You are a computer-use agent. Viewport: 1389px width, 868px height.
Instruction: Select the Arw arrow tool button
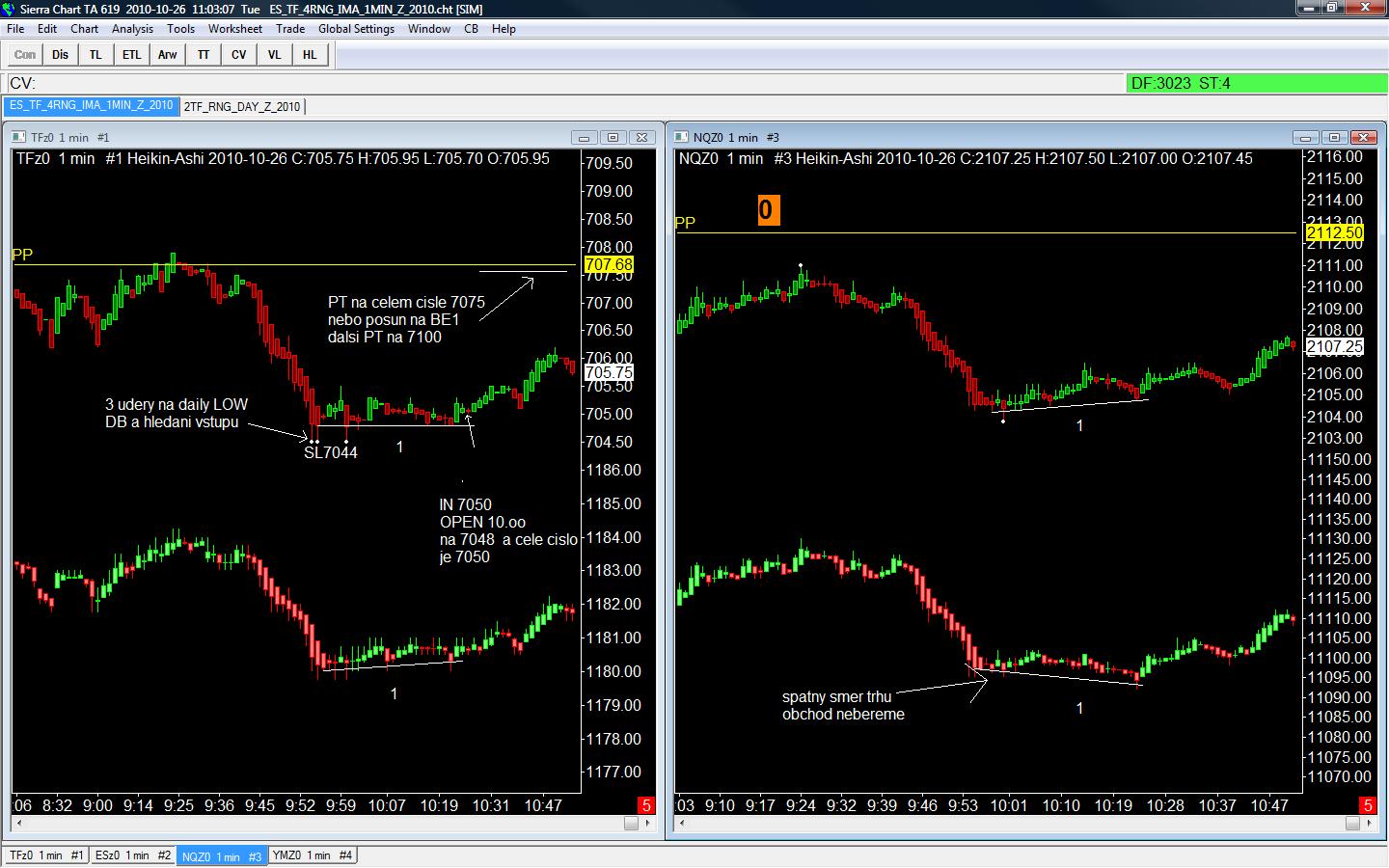pyautogui.click(x=167, y=55)
